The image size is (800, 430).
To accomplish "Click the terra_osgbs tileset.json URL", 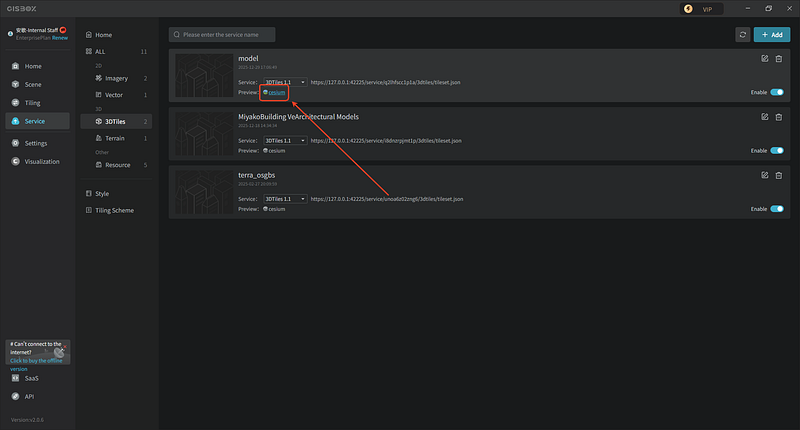I will coord(387,199).
